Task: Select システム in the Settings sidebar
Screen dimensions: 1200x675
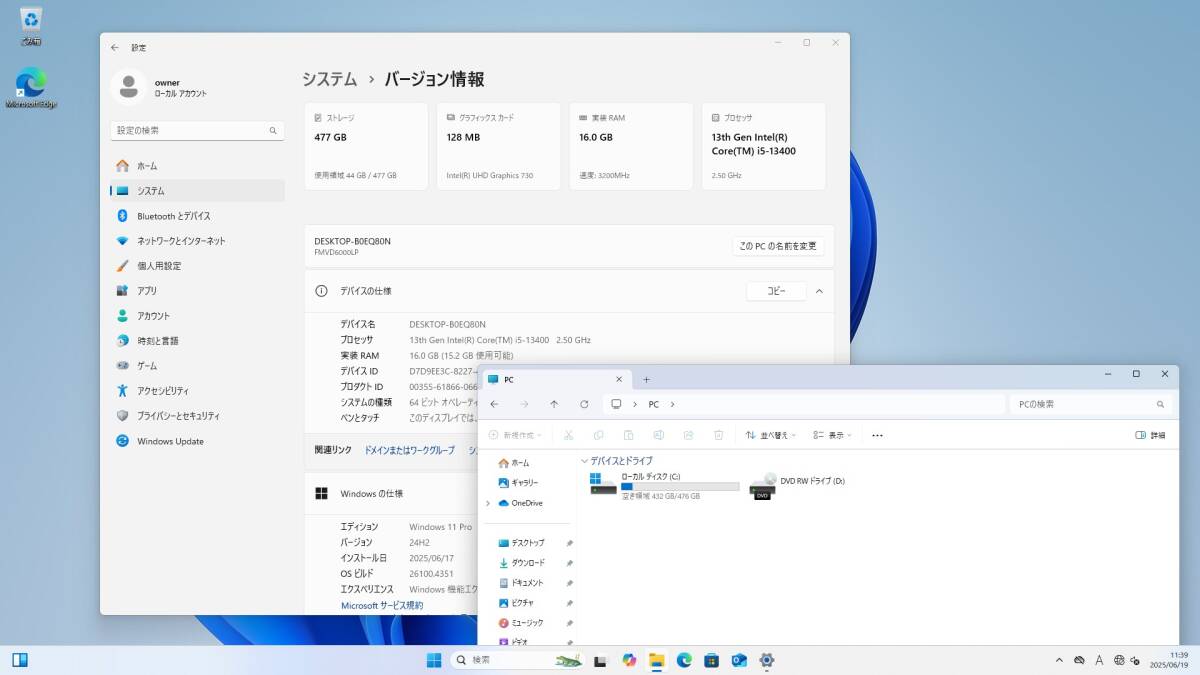Action: (197, 191)
